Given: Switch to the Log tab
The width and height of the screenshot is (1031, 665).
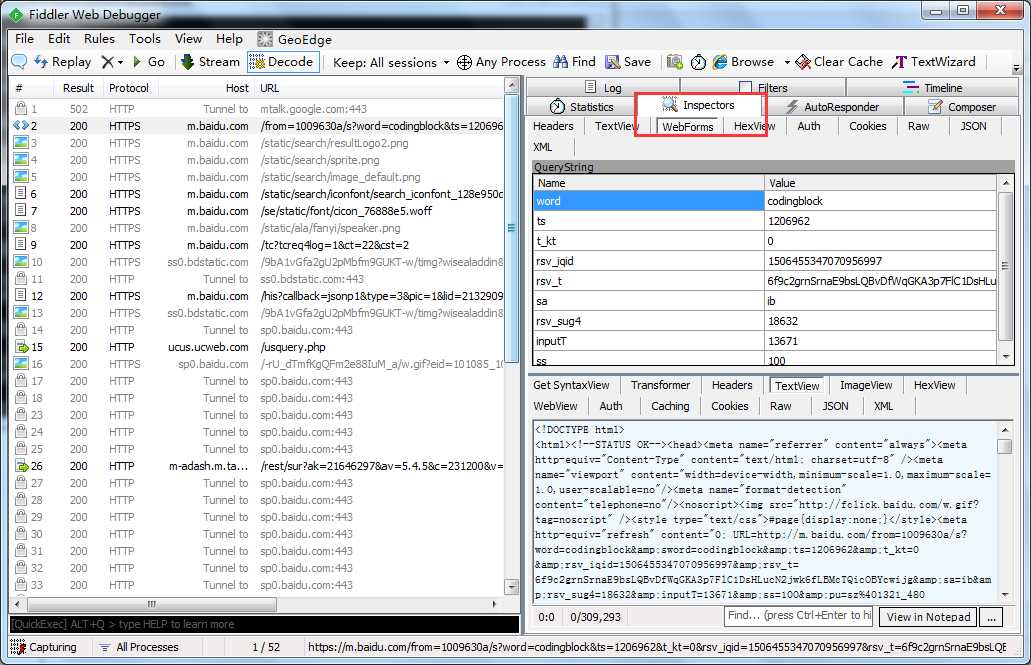Looking at the screenshot, I should [603, 87].
